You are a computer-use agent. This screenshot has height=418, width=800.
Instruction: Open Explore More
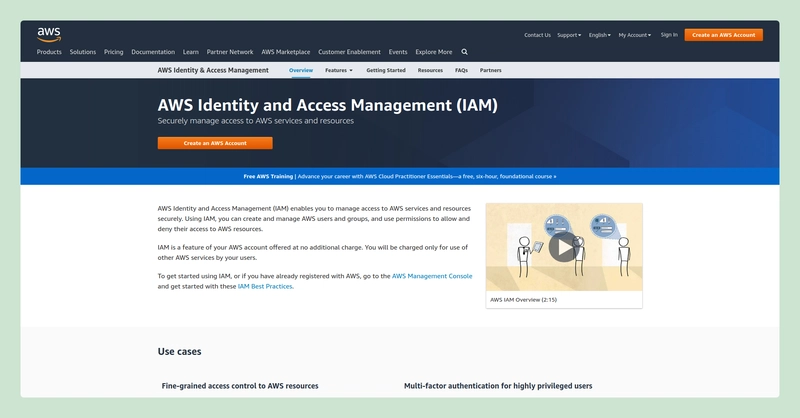click(x=434, y=52)
